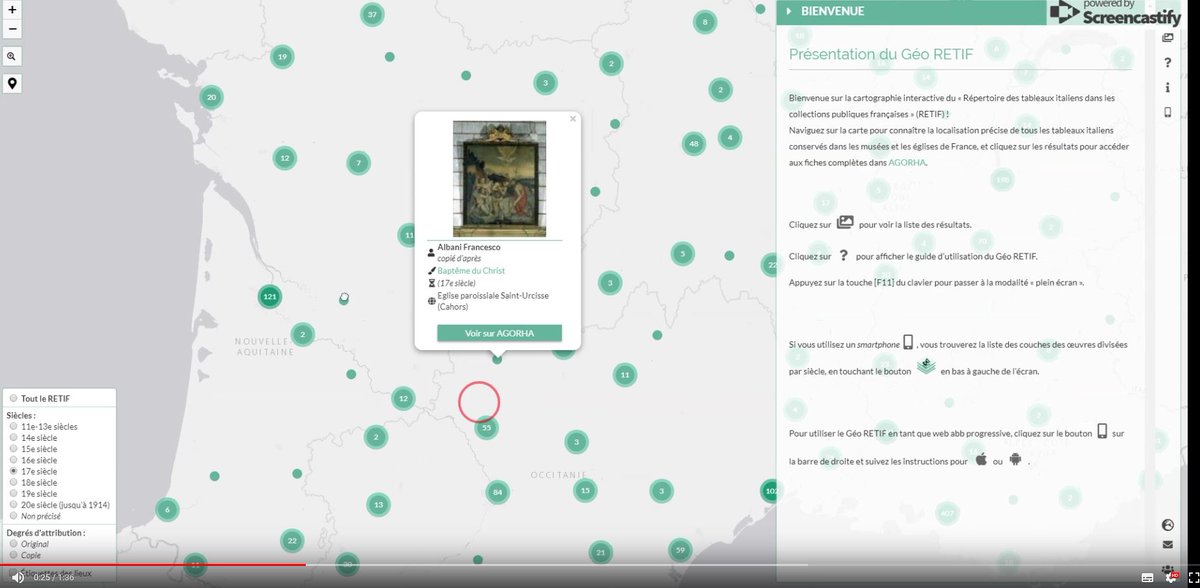
Task: Close the Albani Francesco popup
Action: click(x=573, y=118)
